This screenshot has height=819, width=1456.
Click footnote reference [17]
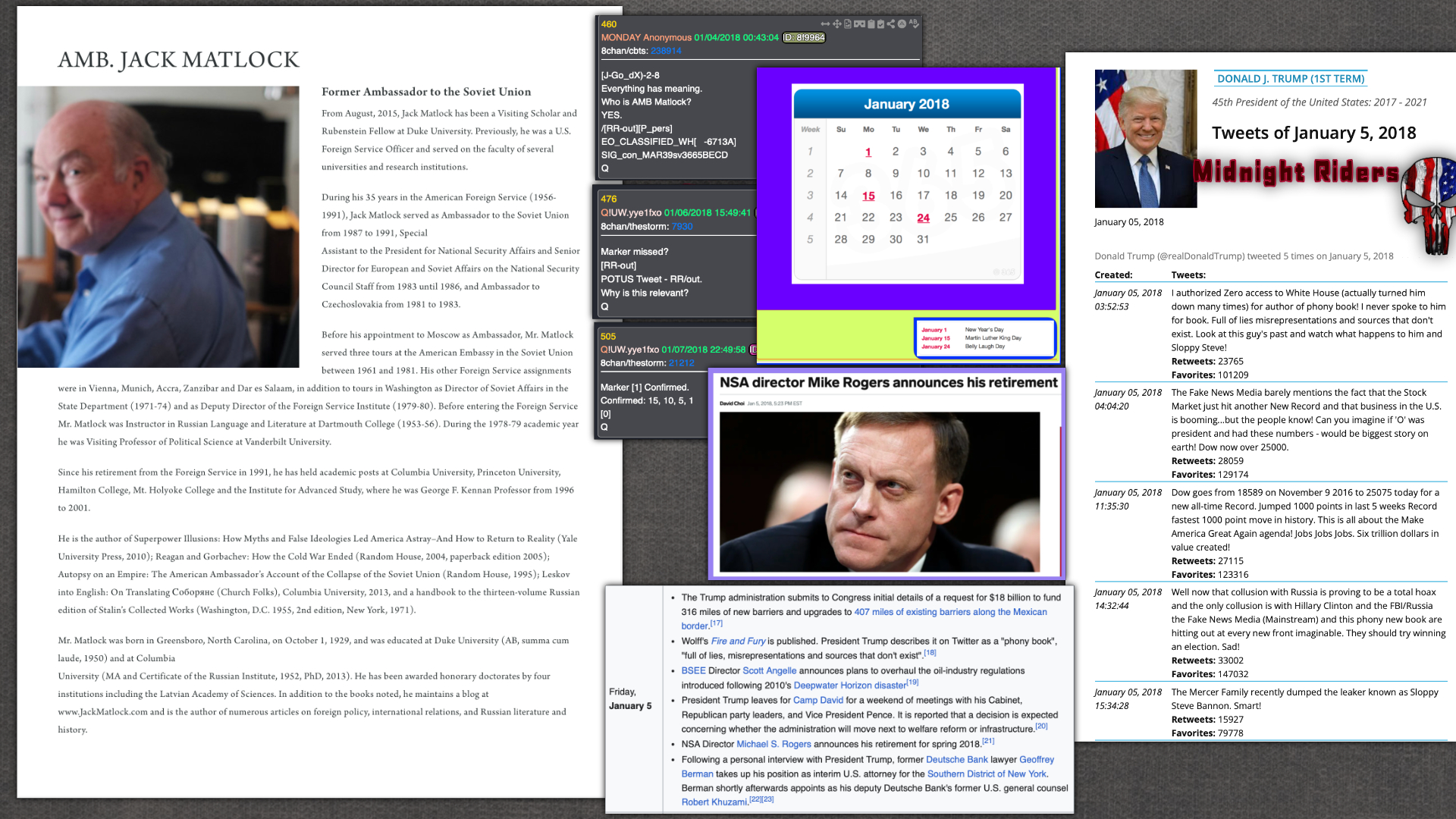click(716, 623)
